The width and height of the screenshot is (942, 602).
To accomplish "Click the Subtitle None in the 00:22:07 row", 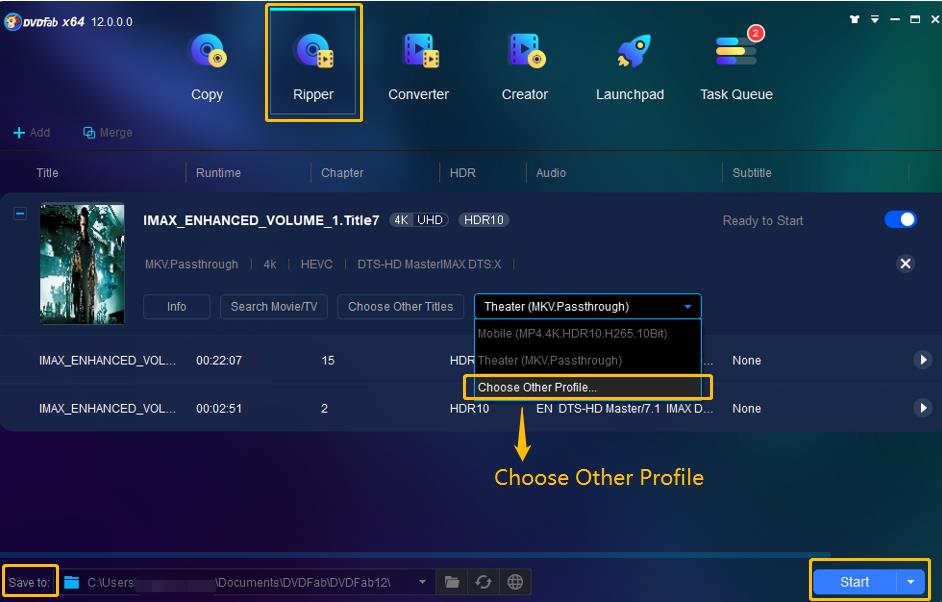I will 747,360.
